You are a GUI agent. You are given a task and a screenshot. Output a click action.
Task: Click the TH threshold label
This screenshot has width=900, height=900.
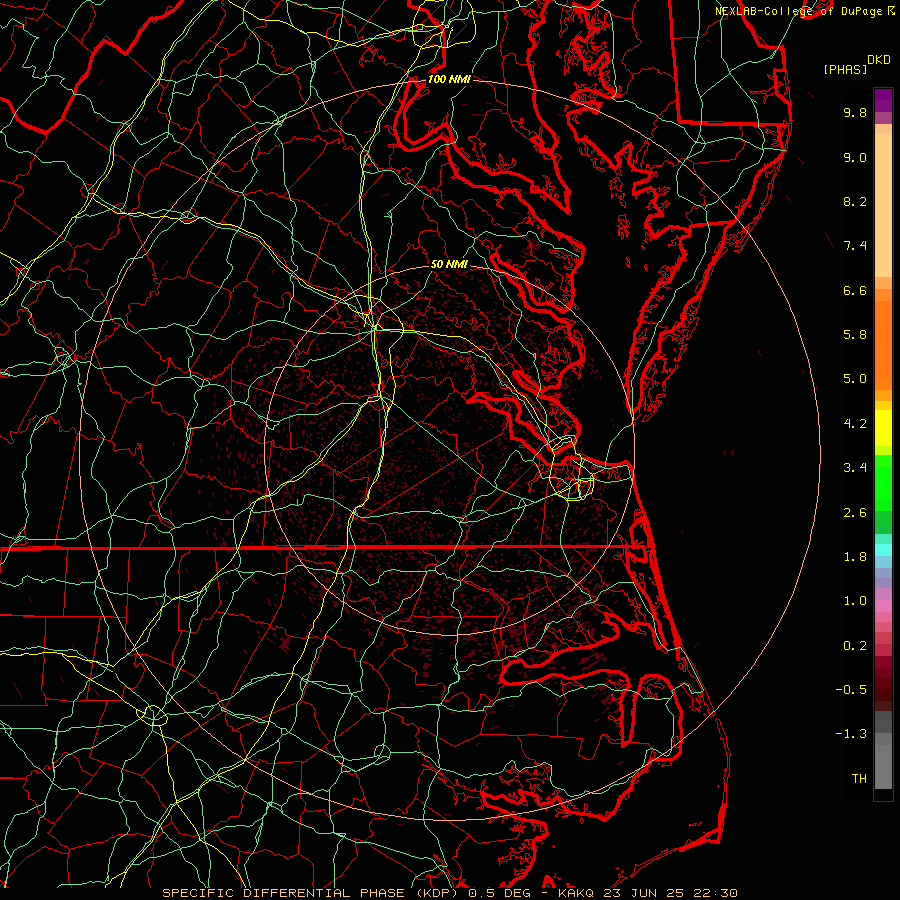coord(859,779)
